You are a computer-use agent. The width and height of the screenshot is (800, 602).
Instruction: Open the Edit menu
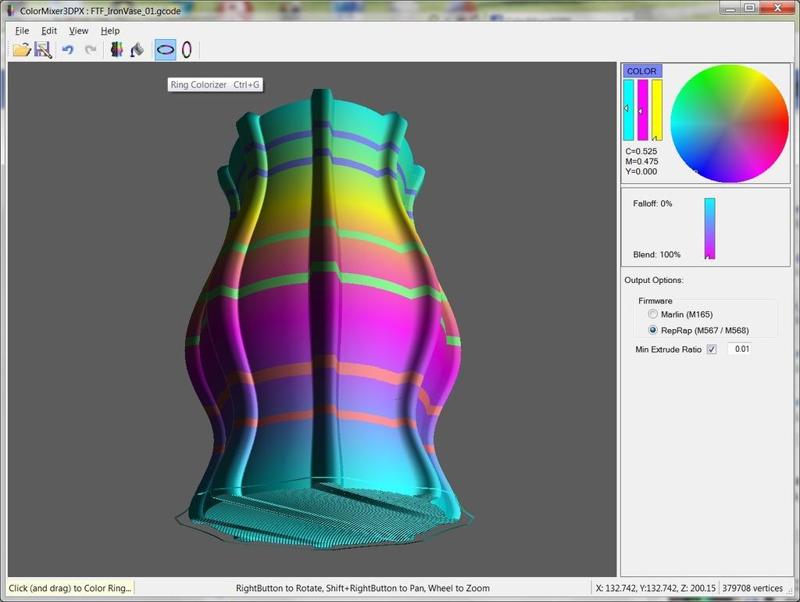(x=49, y=31)
